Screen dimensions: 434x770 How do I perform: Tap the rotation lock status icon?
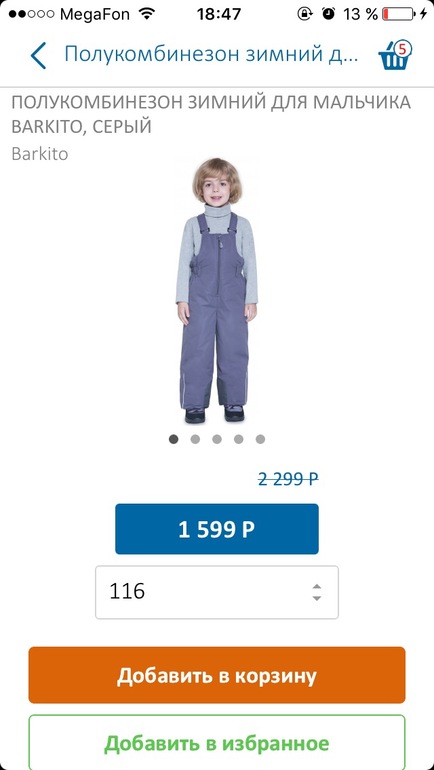tap(304, 14)
